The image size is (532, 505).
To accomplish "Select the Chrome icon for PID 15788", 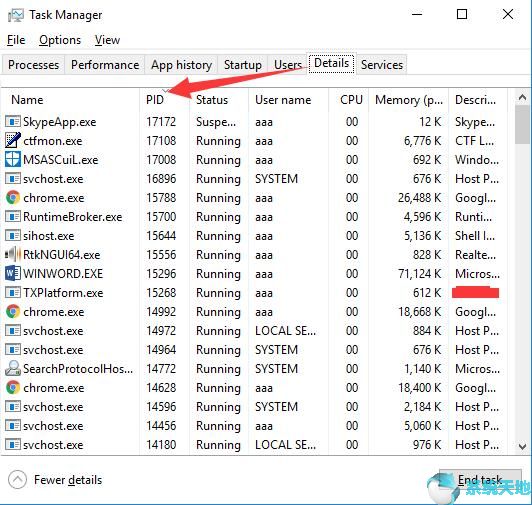I will (13, 198).
